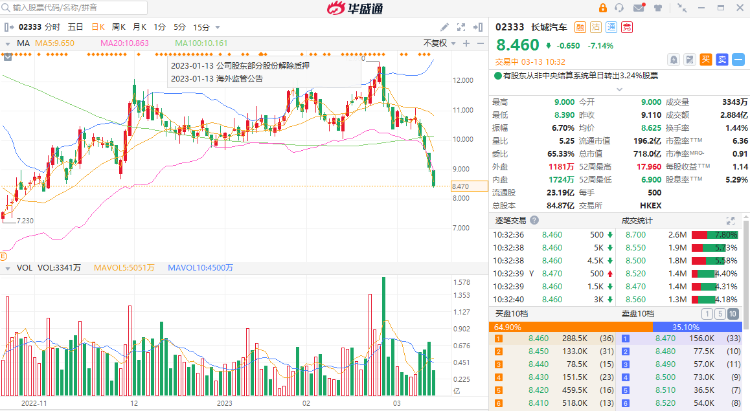Expand chart to fullscreen
The height and width of the screenshot is (411, 750).
pos(461,27)
